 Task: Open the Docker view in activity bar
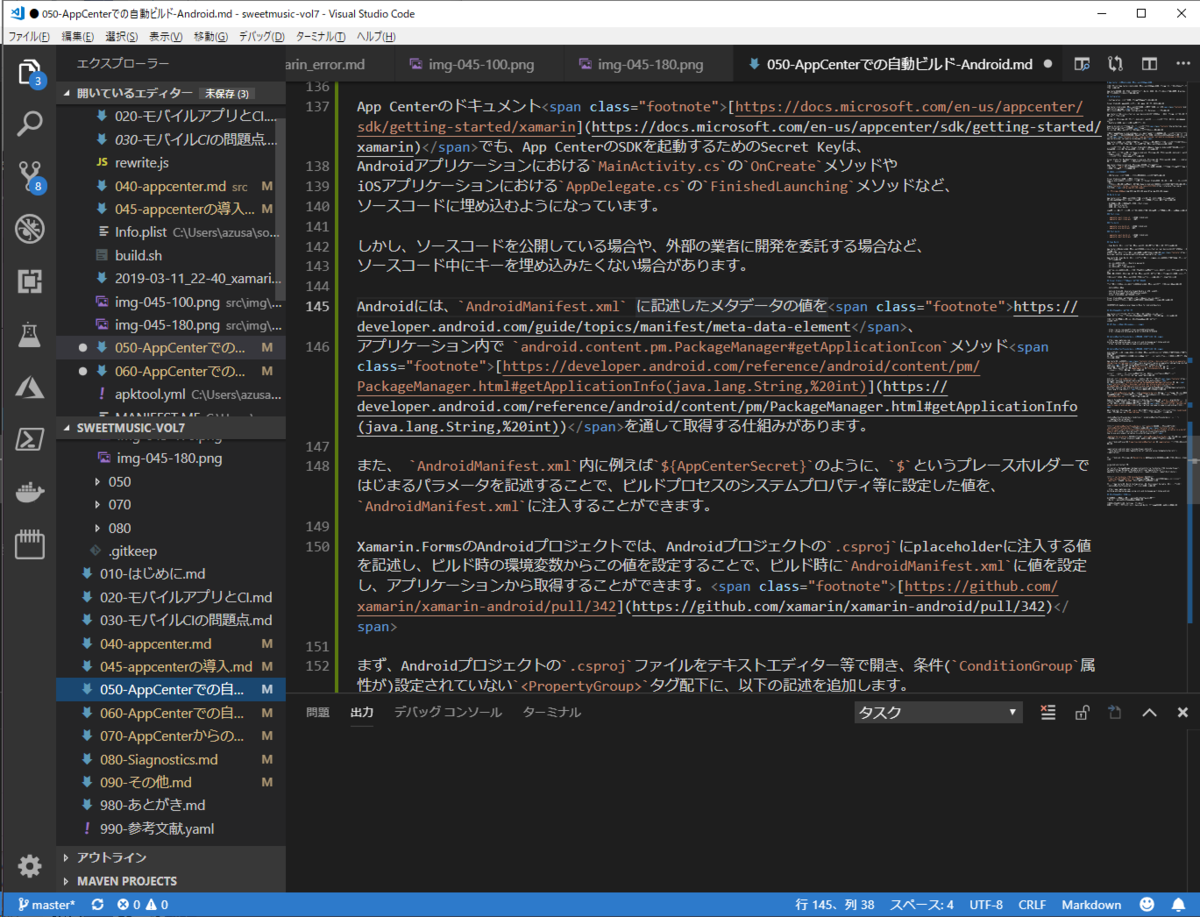tap(29, 491)
